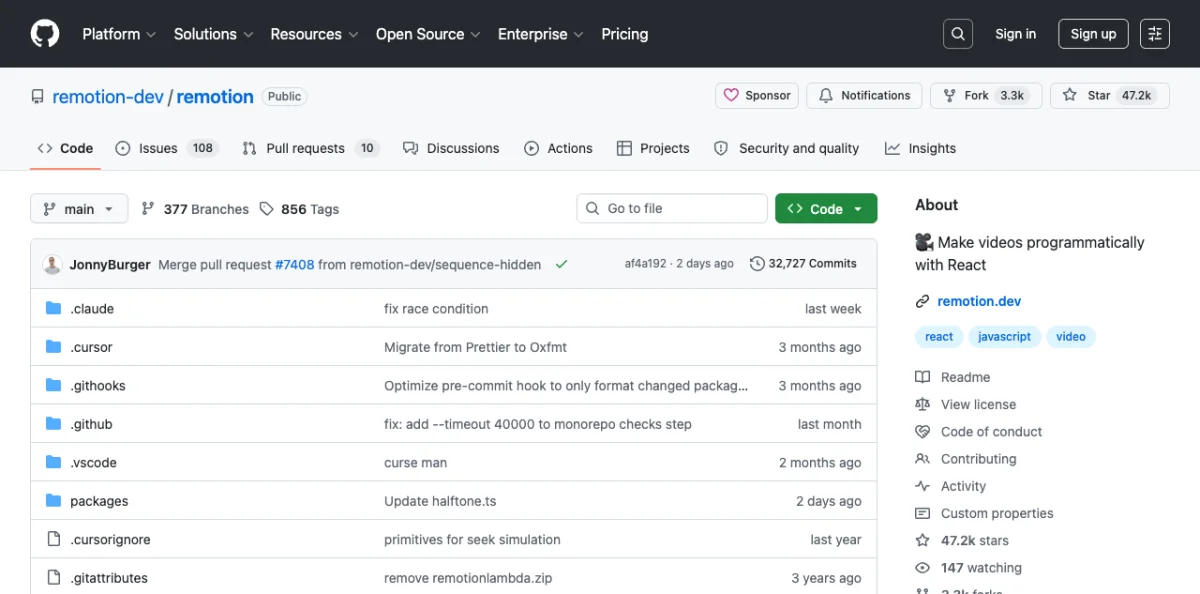Image resolution: width=1200 pixels, height=594 pixels.
Task: Click the .cursor folder icon
Action: point(54,347)
